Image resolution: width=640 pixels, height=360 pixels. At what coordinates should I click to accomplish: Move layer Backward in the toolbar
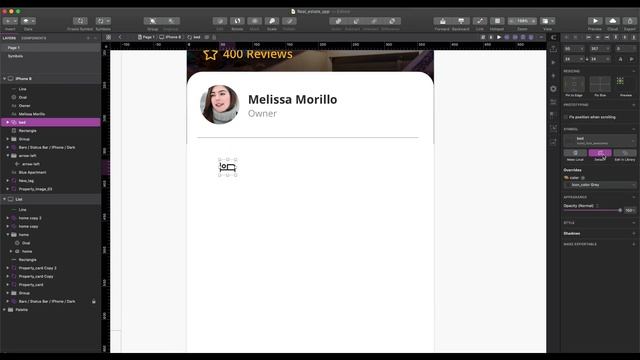(x=461, y=21)
